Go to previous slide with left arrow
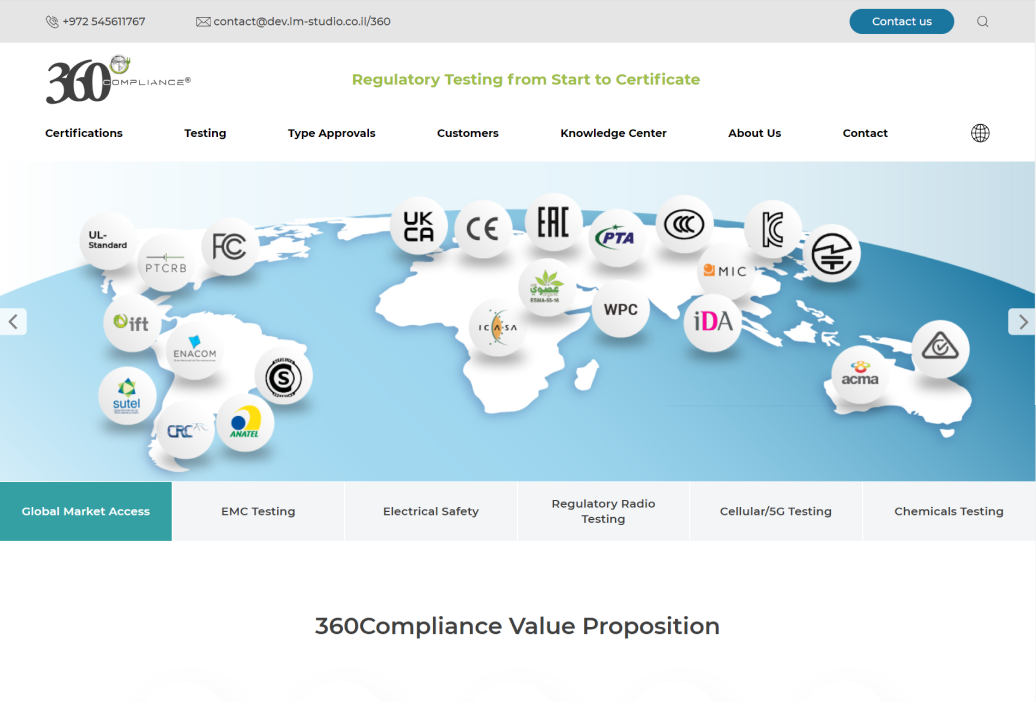1036x702 pixels. pos(13,322)
